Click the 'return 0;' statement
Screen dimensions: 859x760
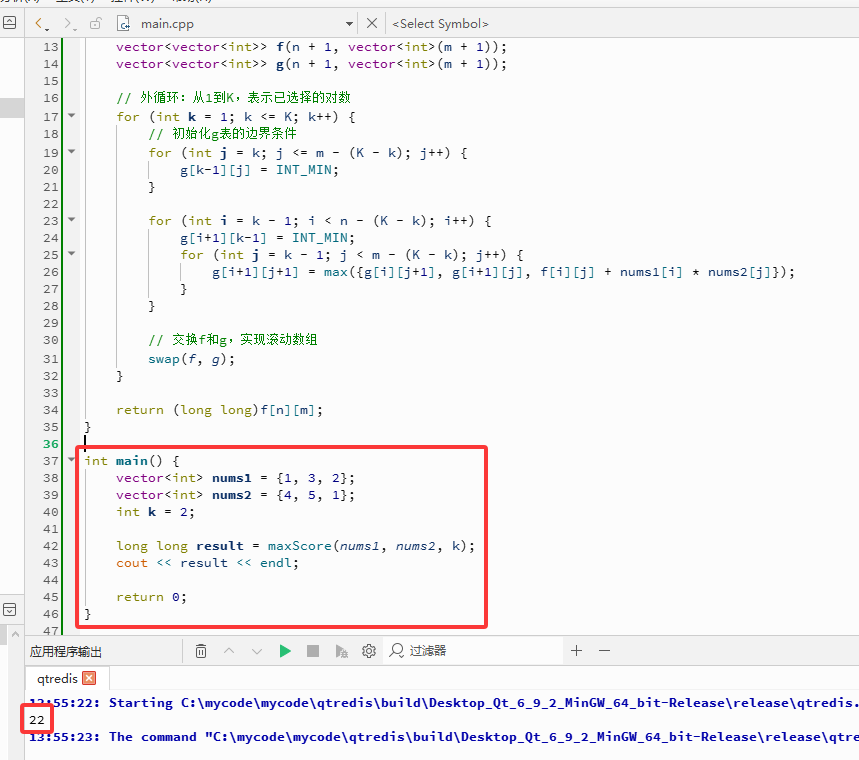(151, 597)
